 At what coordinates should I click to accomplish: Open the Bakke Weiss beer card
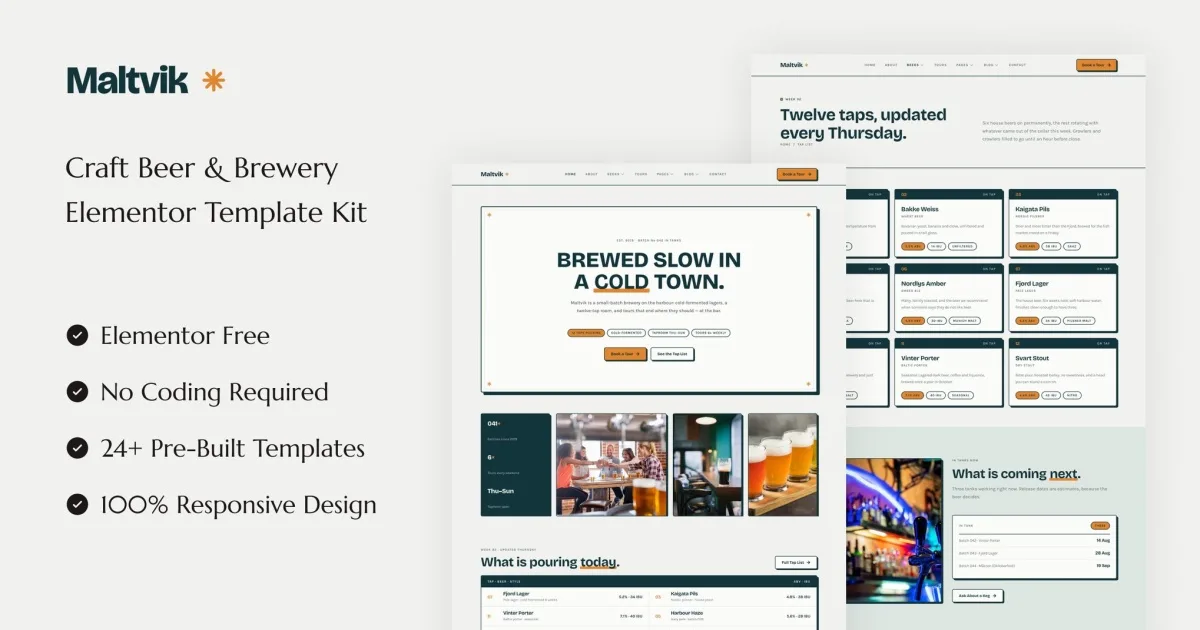point(947,223)
